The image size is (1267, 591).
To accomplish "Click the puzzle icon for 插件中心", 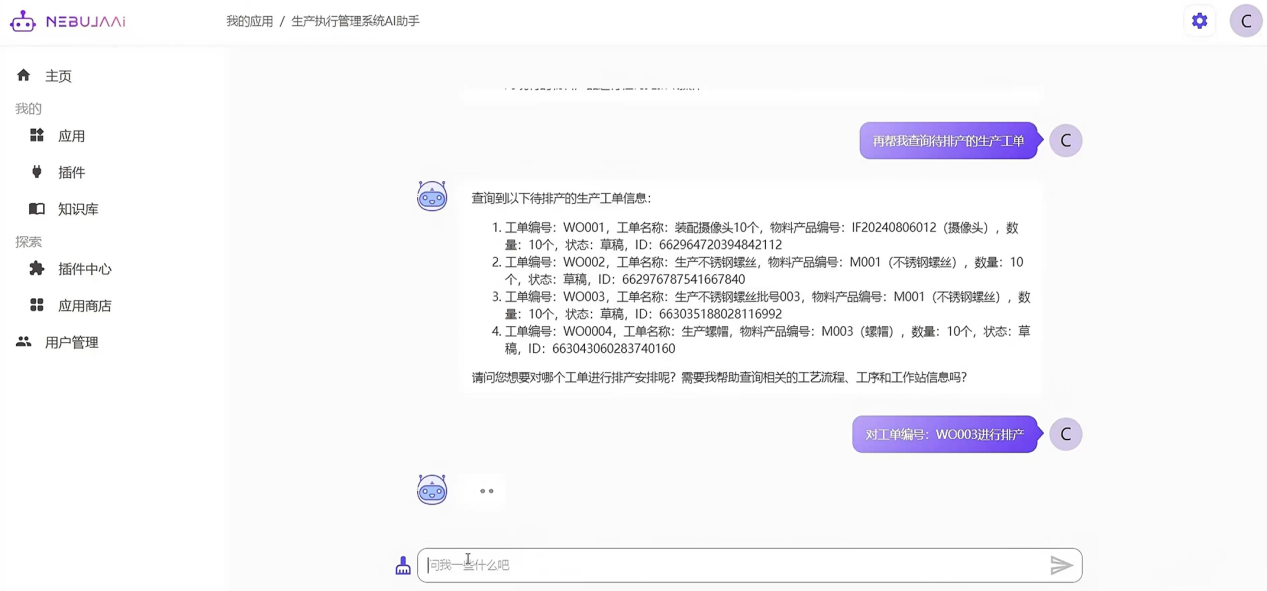I will coord(37,269).
